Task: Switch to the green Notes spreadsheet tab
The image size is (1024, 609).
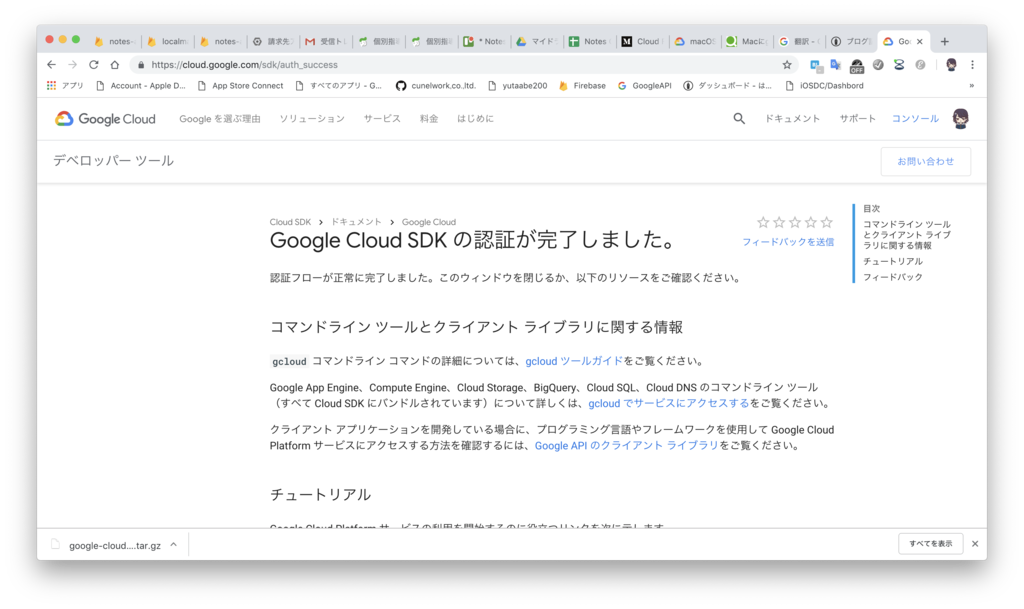Action: coord(589,41)
